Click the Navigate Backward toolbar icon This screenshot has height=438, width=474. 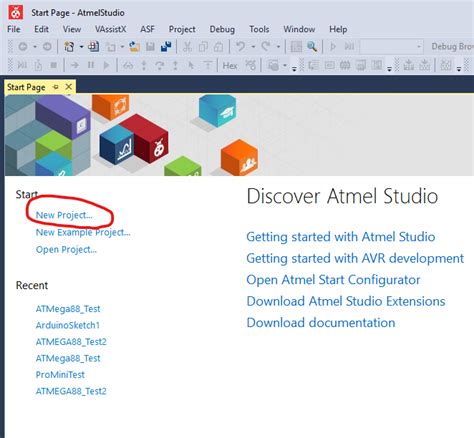coord(23,47)
